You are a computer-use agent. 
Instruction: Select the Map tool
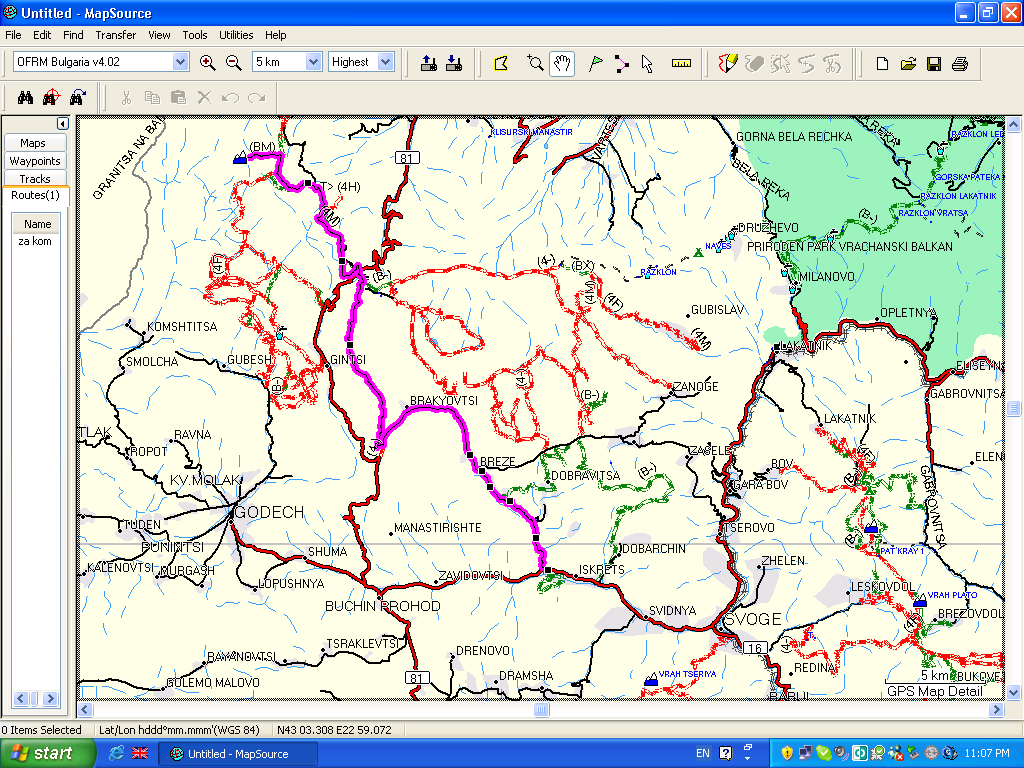501,63
